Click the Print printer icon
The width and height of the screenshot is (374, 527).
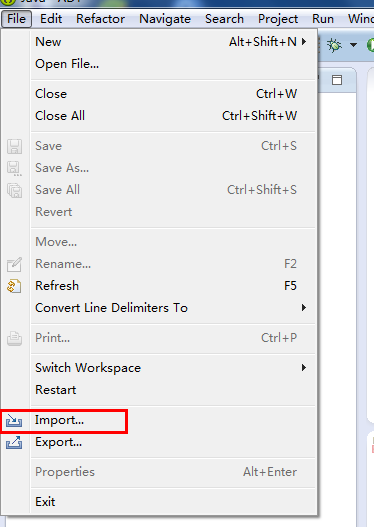(x=14, y=338)
